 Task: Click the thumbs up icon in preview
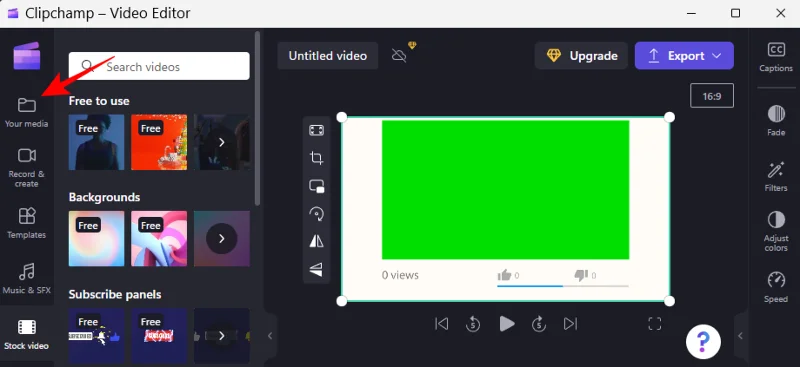(504, 276)
